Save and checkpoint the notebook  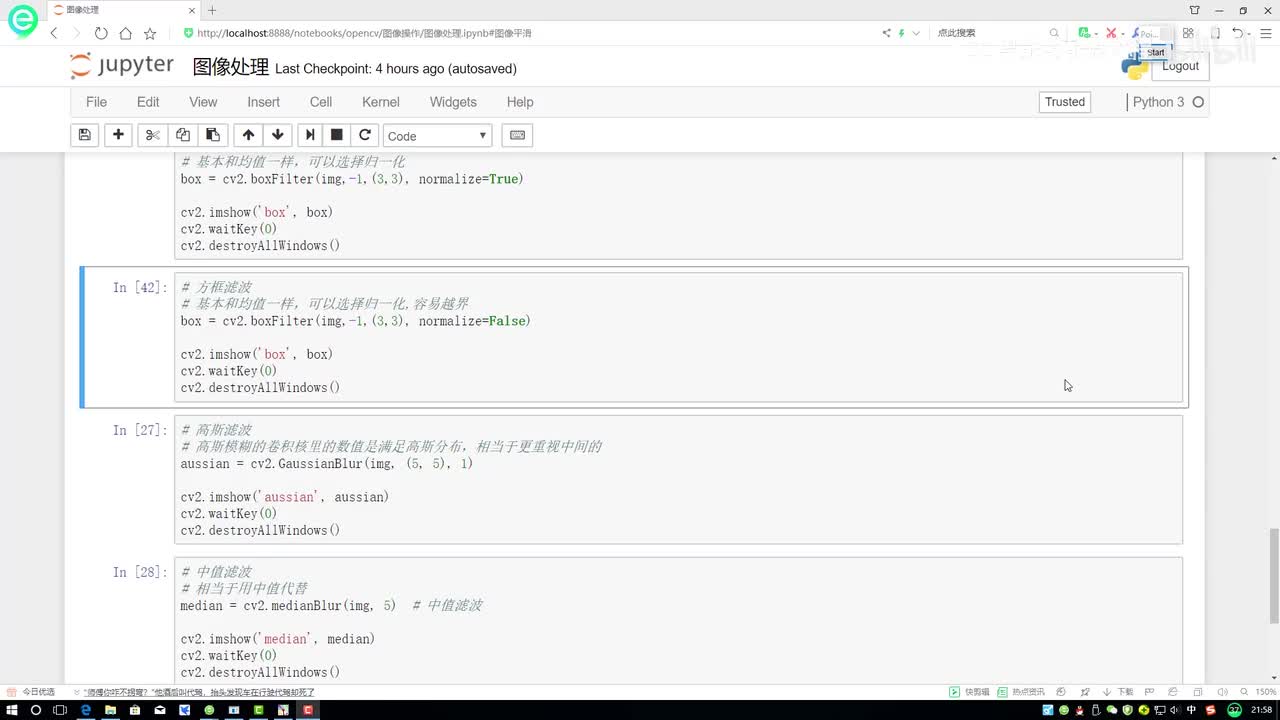coord(84,135)
